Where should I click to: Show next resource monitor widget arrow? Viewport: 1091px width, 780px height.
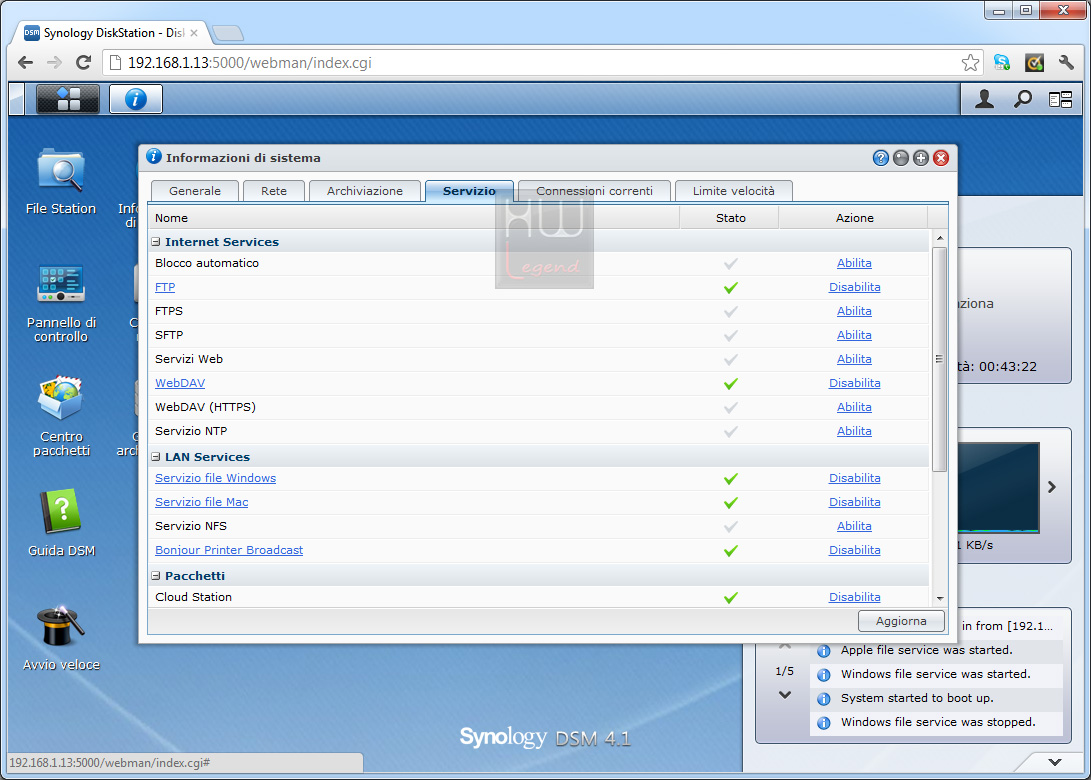pos(1052,487)
